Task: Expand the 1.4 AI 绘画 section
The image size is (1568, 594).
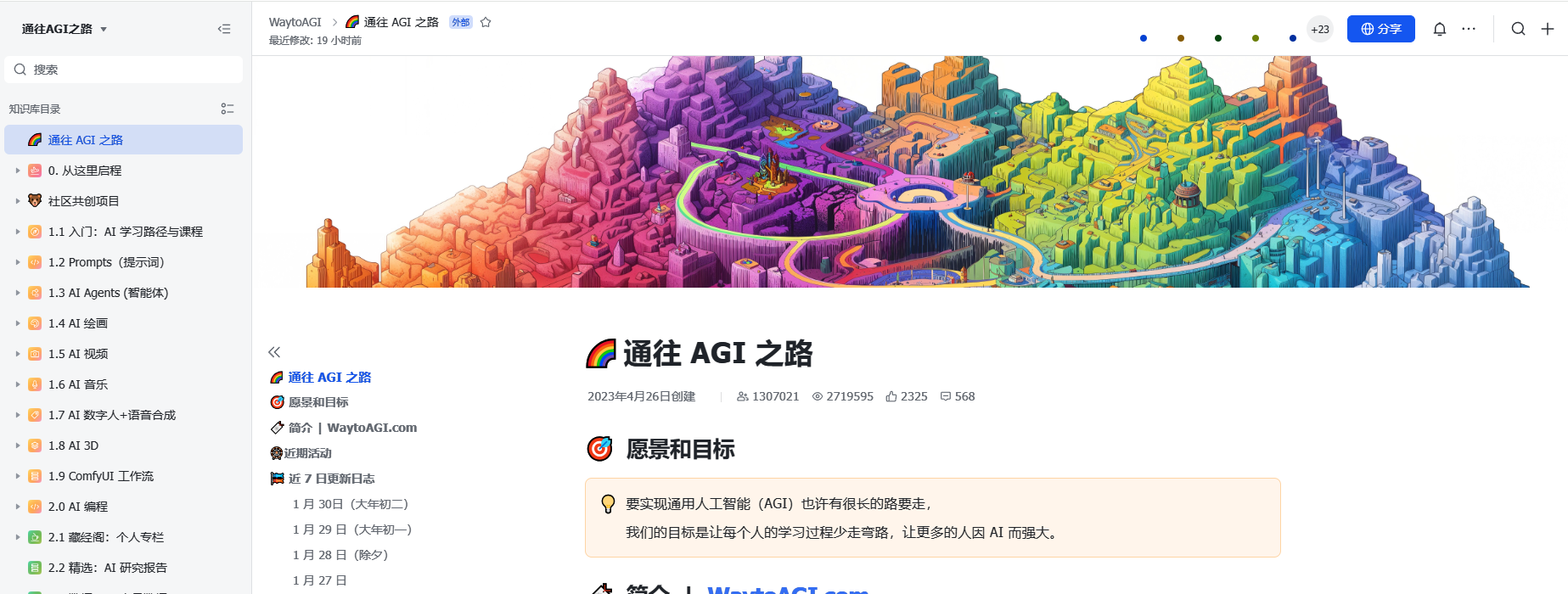Action: click(x=18, y=323)
